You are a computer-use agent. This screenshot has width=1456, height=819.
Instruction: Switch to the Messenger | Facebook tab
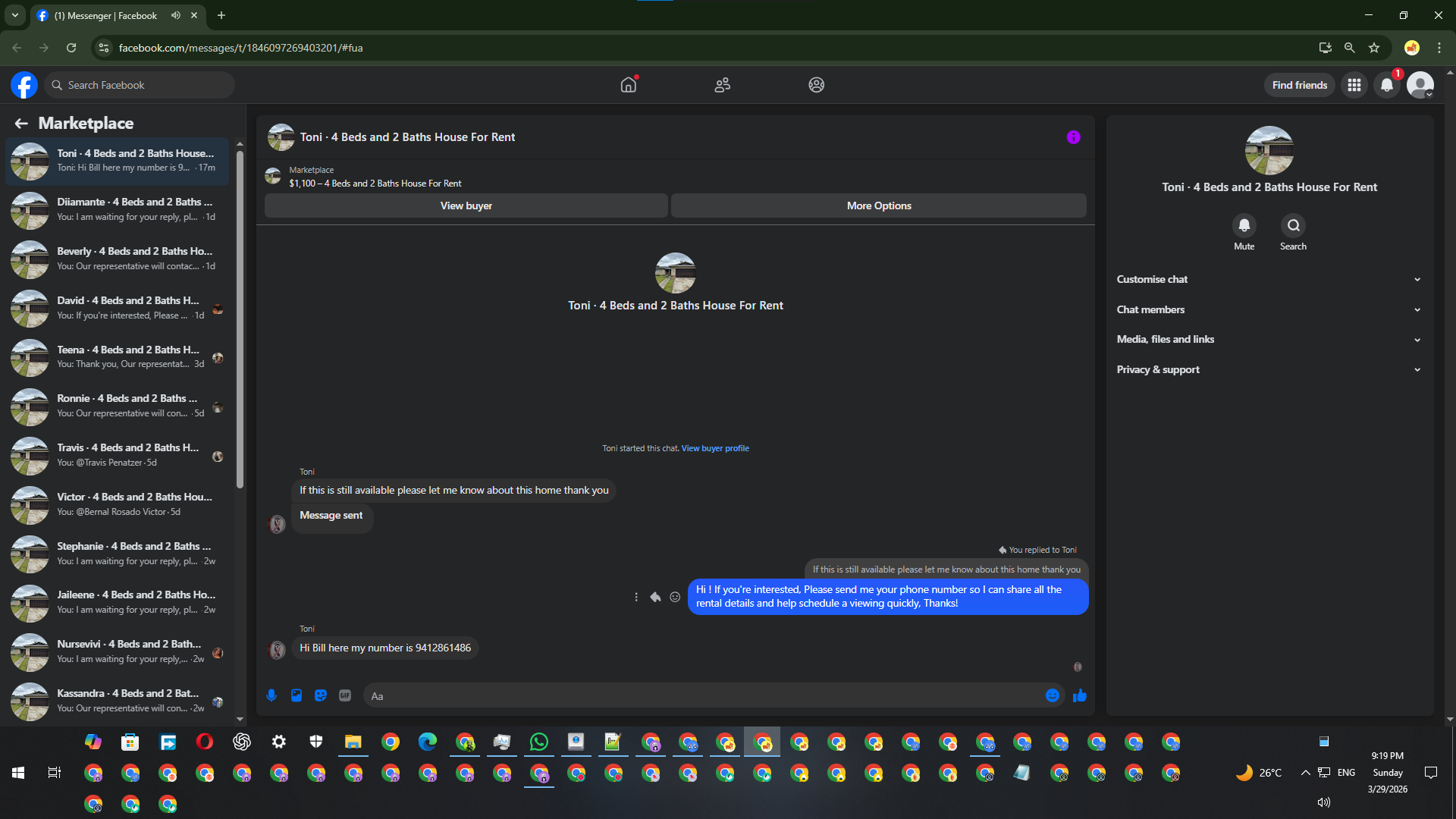[x=118, y=15]
